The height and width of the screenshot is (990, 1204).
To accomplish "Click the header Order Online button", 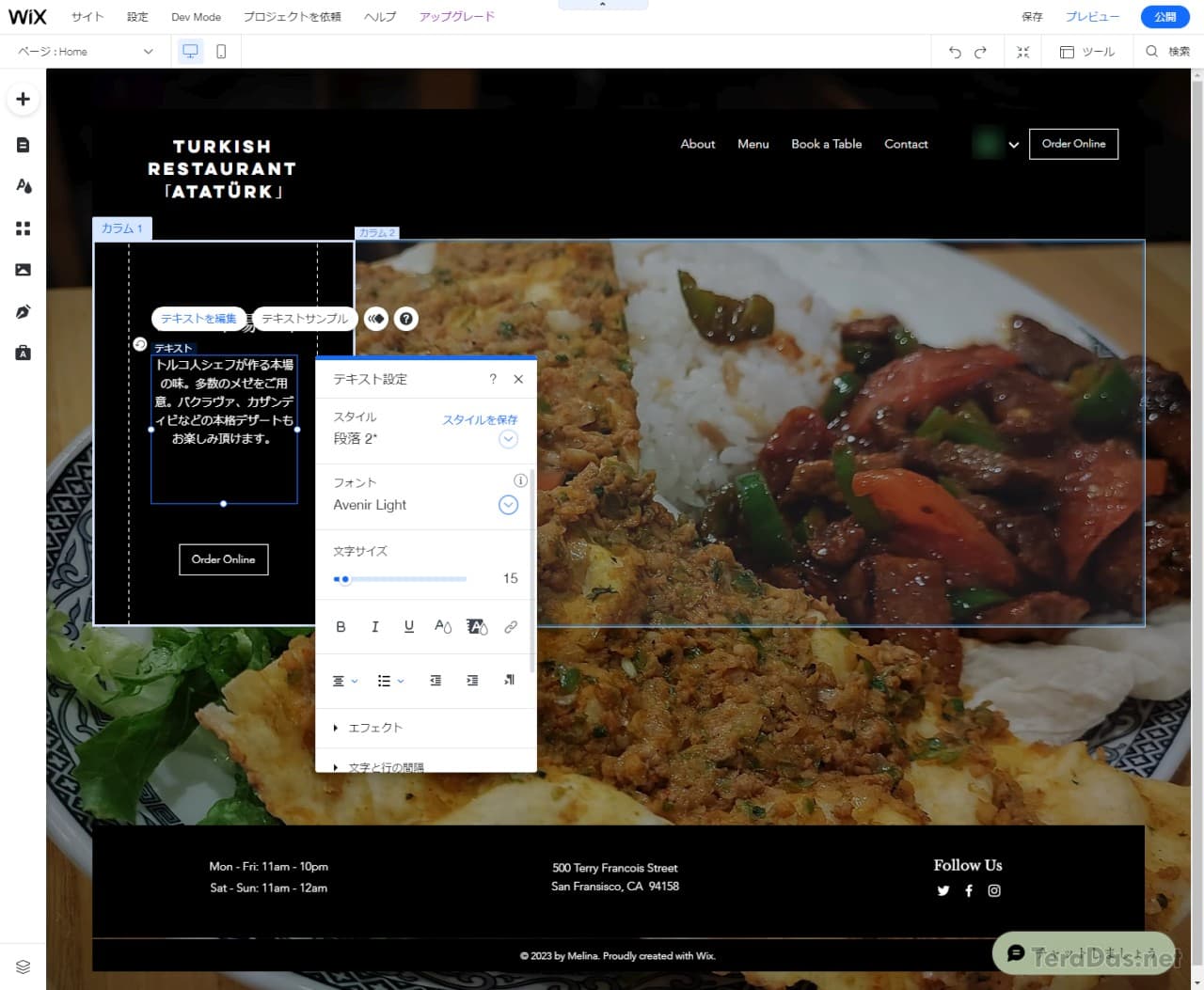I will coord(1073,144).
